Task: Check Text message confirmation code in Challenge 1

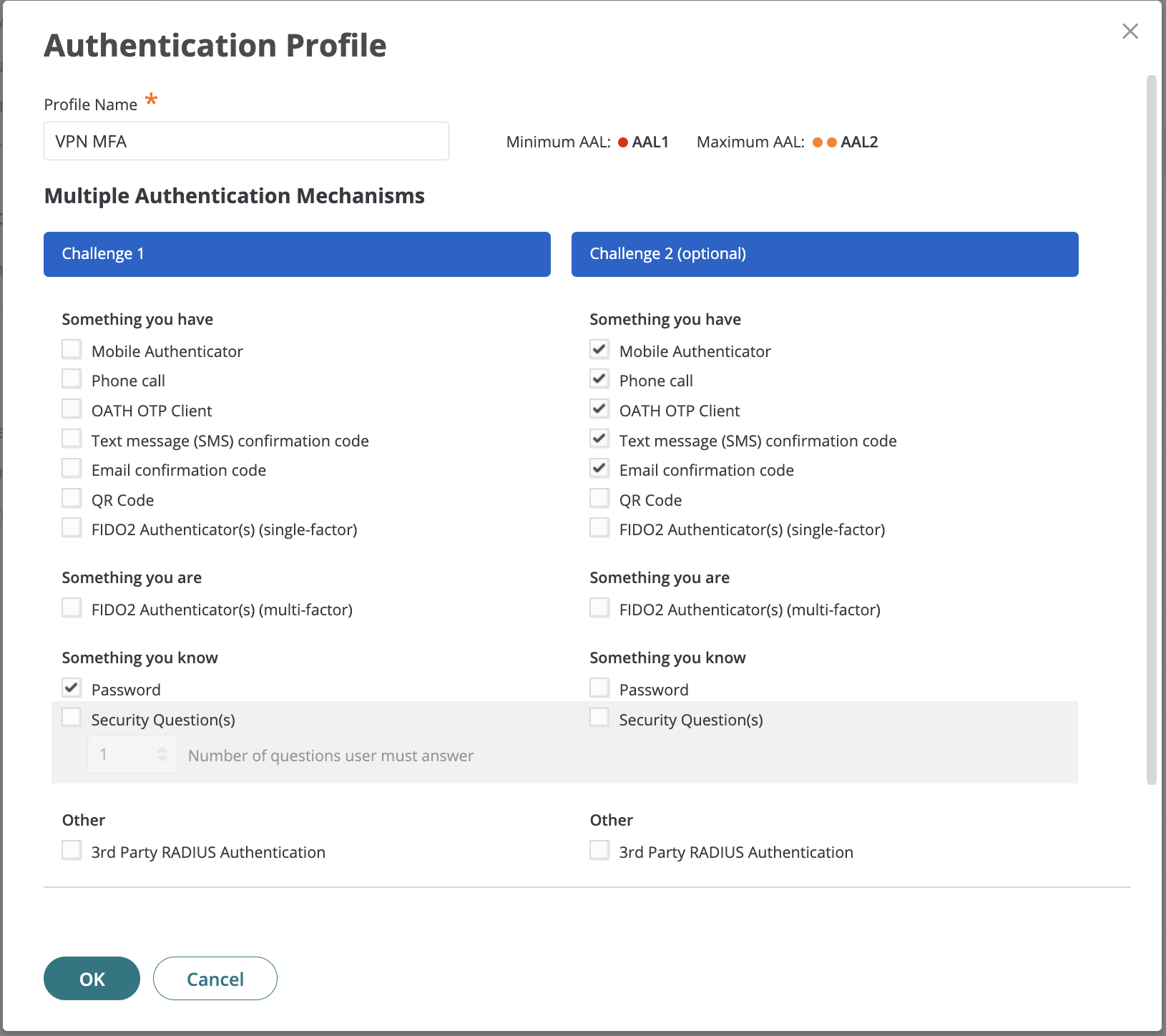Action: pos(71,438)
